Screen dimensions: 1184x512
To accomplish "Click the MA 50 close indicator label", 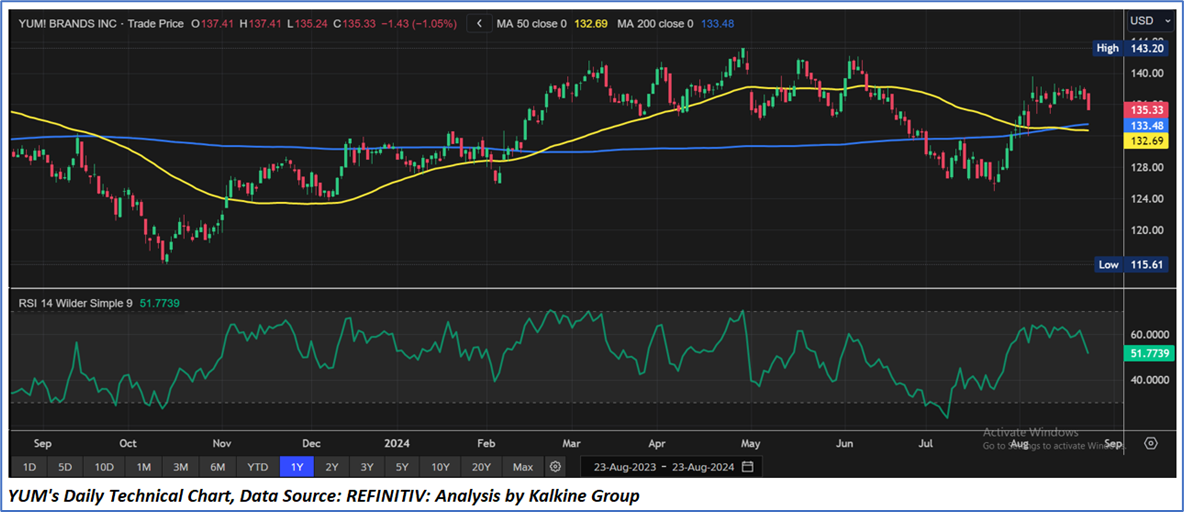I will click(536, 23).
